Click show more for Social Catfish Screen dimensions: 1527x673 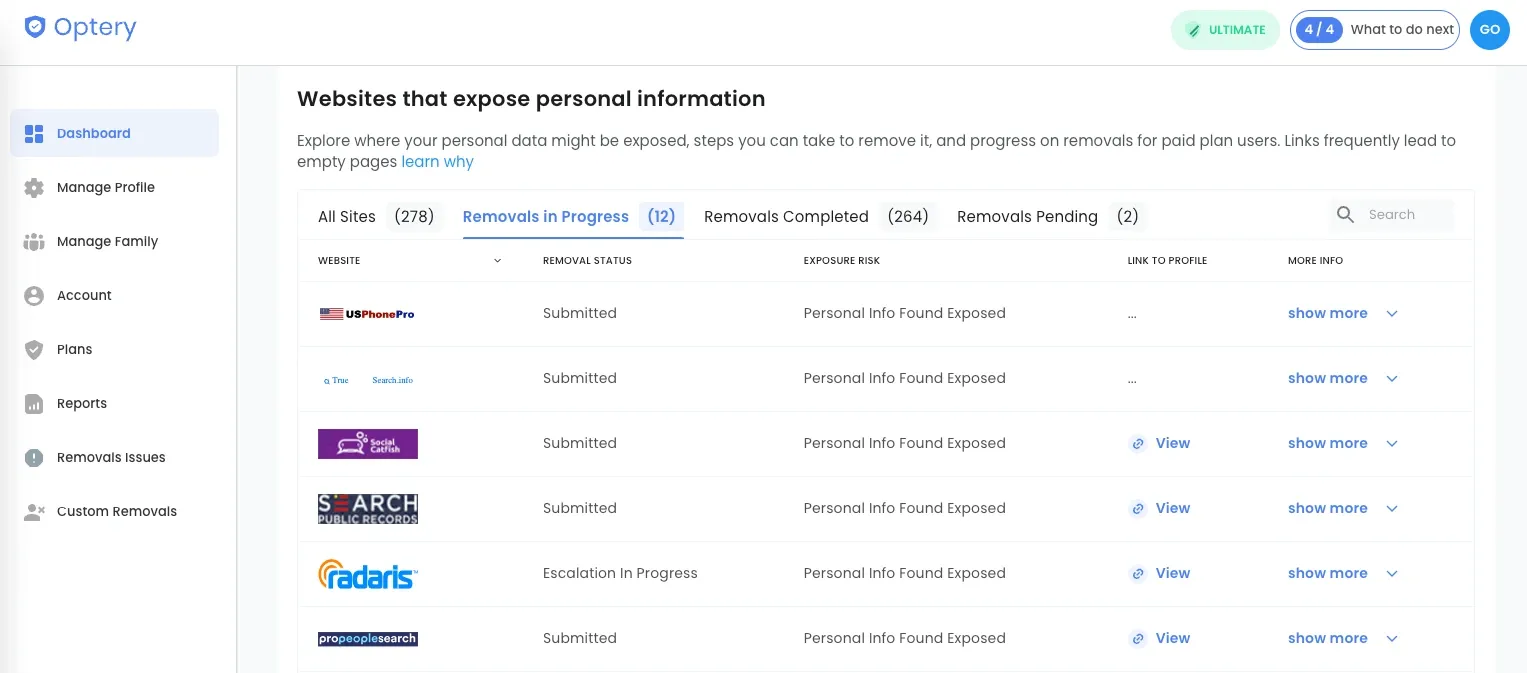1327,443
